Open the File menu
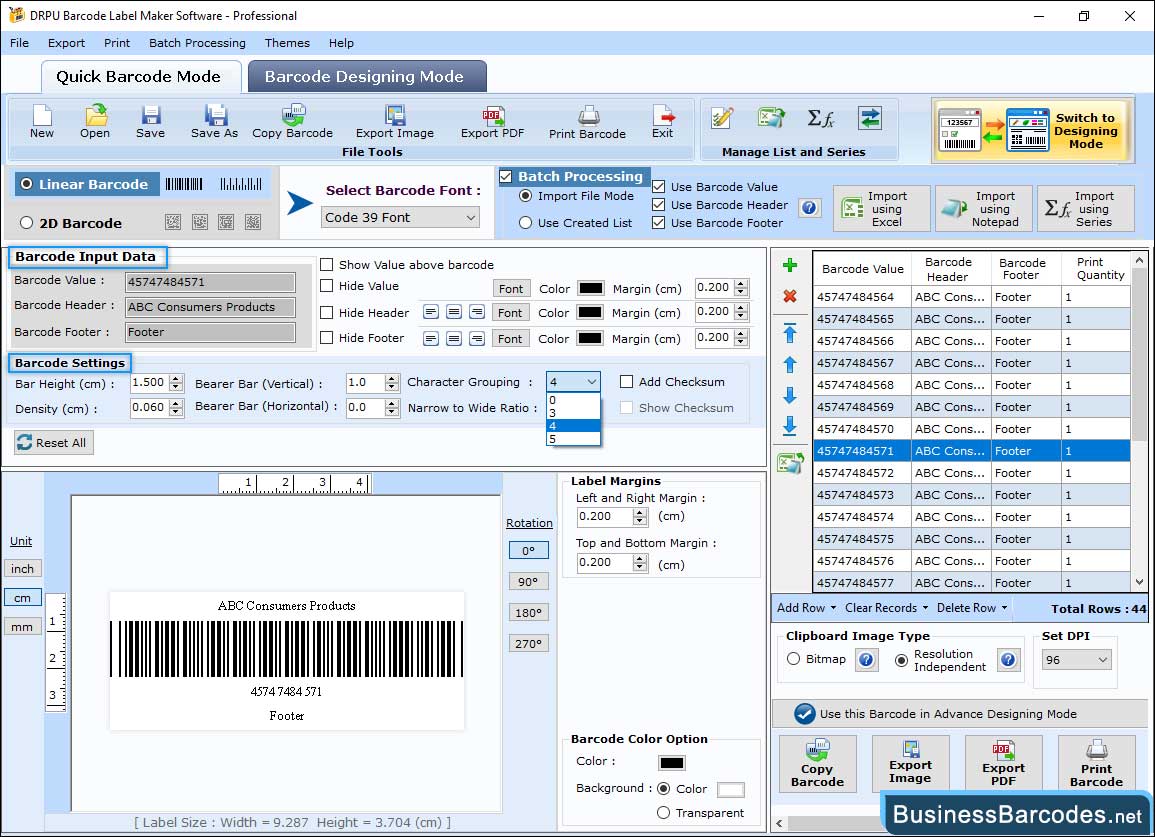The image size is (1155, 837). (19, 43)
